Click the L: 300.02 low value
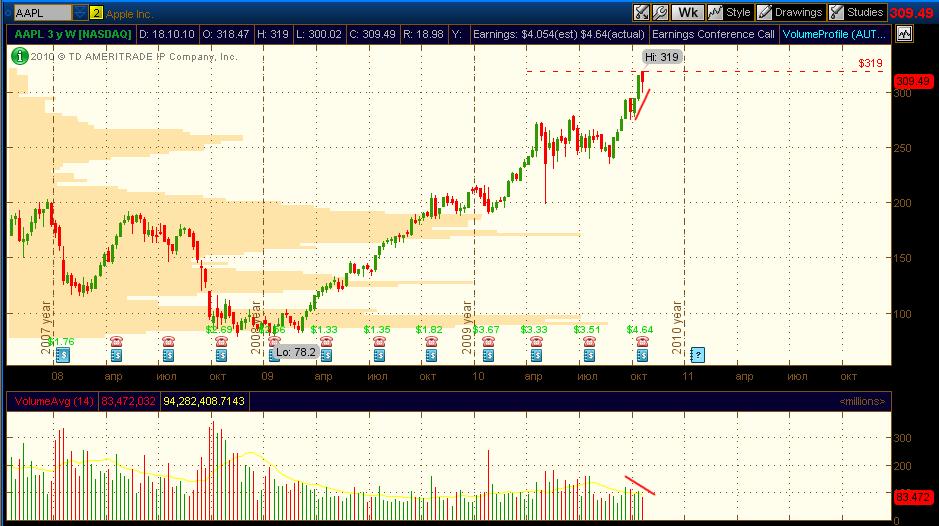 (319, 34)
